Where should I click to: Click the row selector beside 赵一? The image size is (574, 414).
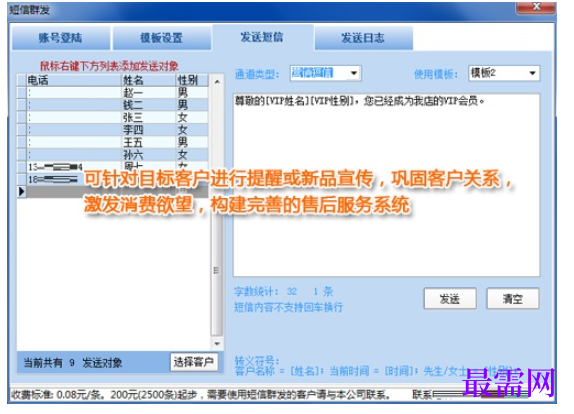[22, 93]
